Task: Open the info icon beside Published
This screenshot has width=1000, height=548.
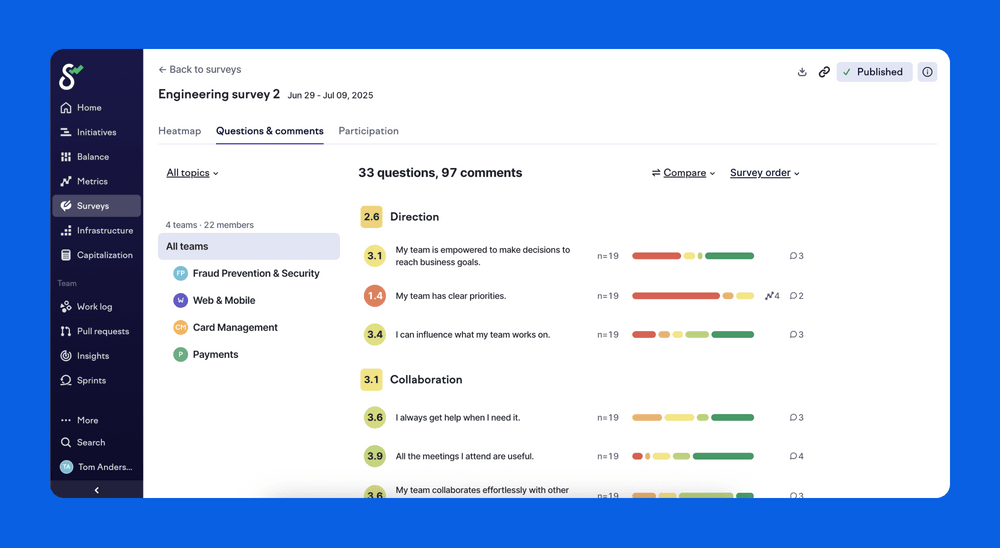Action: (927, 72)
